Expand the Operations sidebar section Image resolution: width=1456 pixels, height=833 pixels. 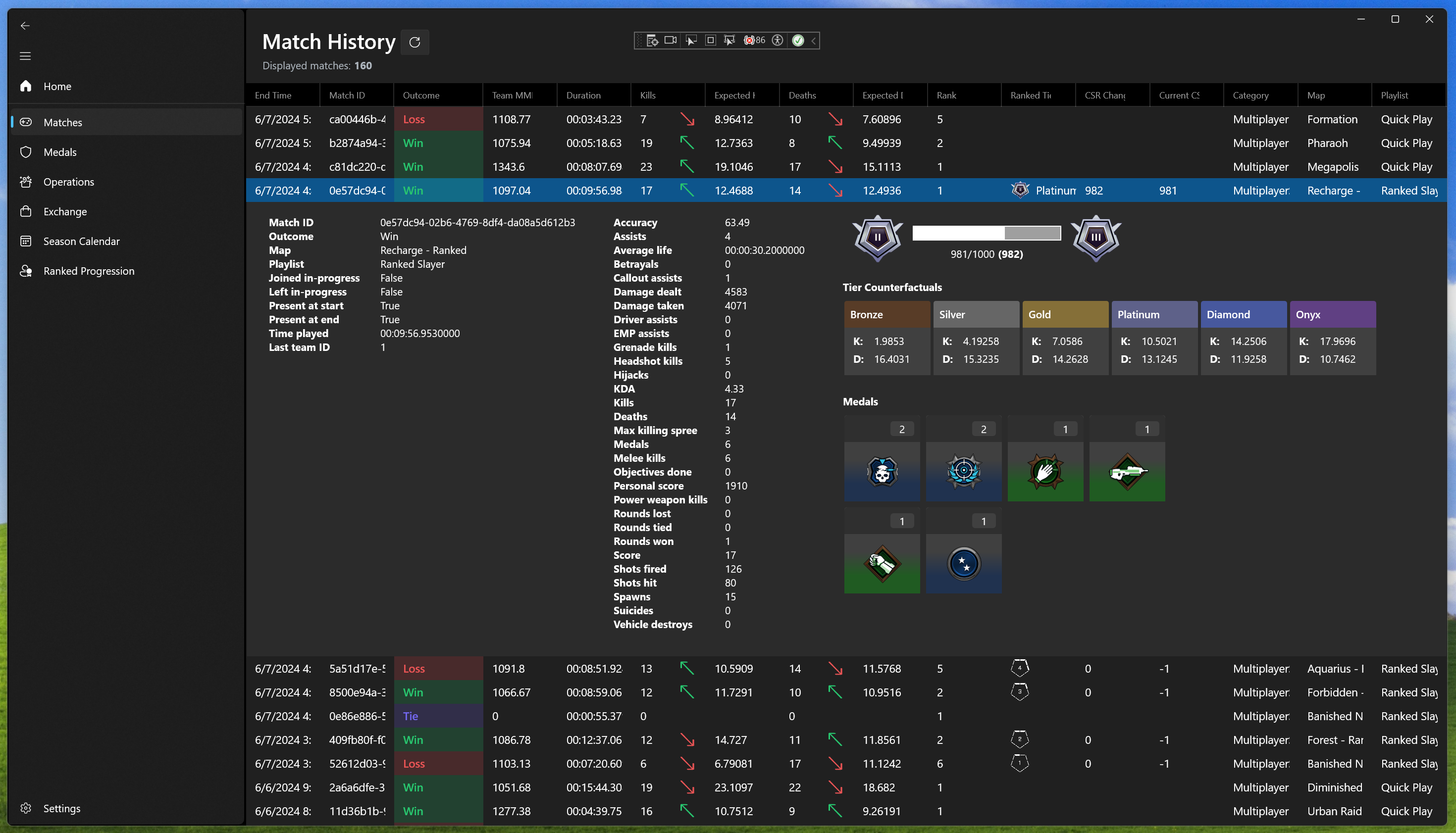68,181
